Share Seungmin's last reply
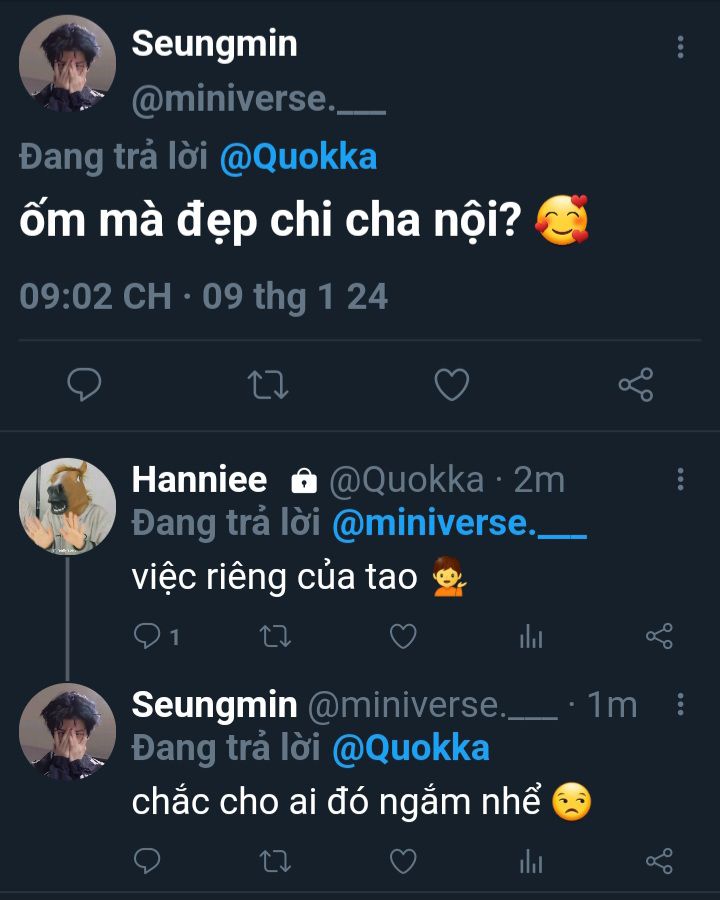The width and height of the screenshot is (720, 900). click(659, 860)
